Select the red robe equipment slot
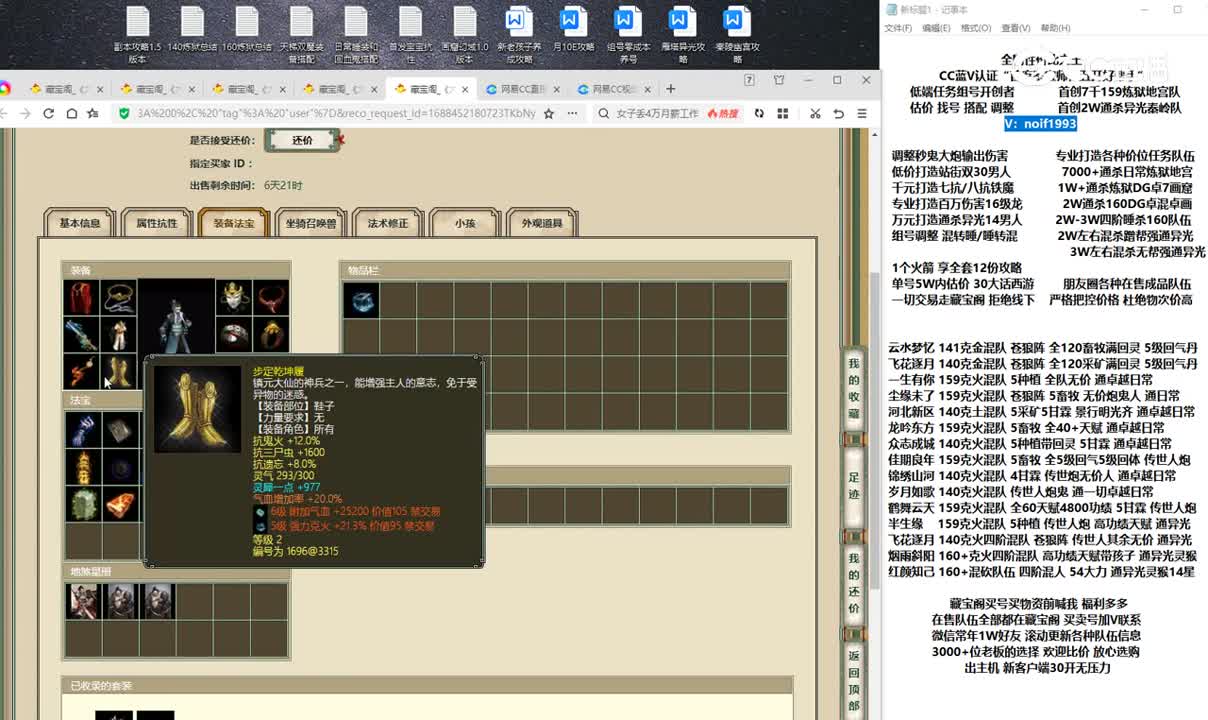This screenshot has width=1208, height=720. (82, 298)
